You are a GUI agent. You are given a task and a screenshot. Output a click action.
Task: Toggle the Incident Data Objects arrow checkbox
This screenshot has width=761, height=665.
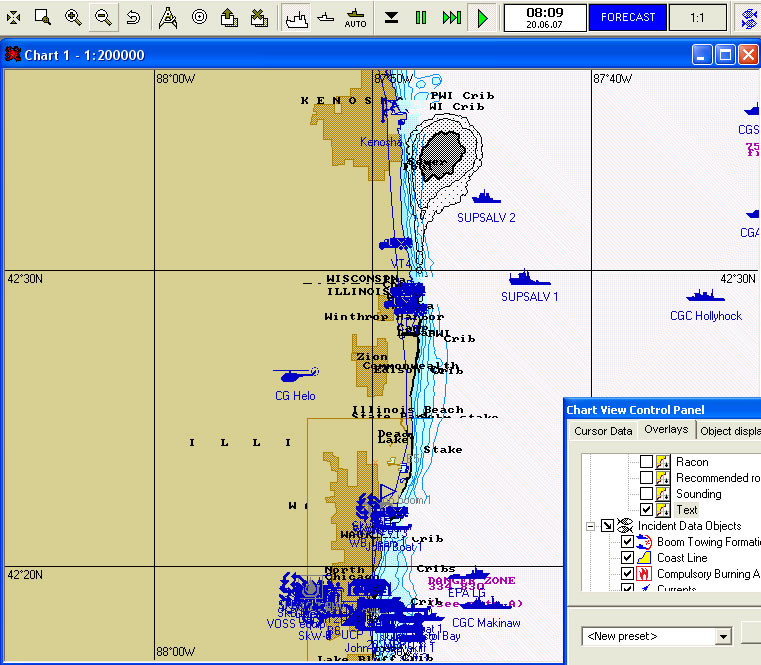point(607,526)
